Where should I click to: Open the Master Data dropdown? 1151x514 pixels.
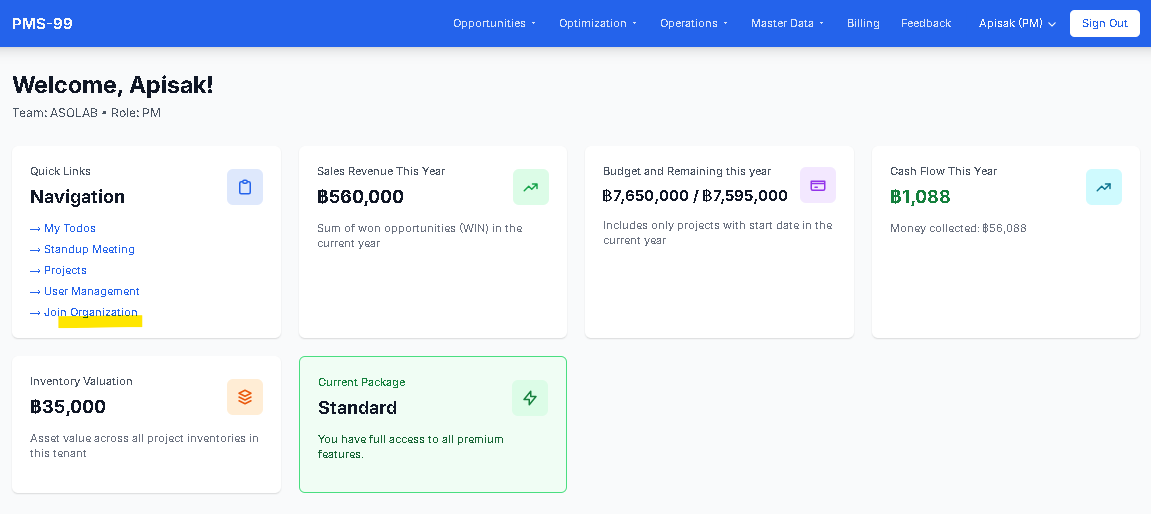[787, 23]
